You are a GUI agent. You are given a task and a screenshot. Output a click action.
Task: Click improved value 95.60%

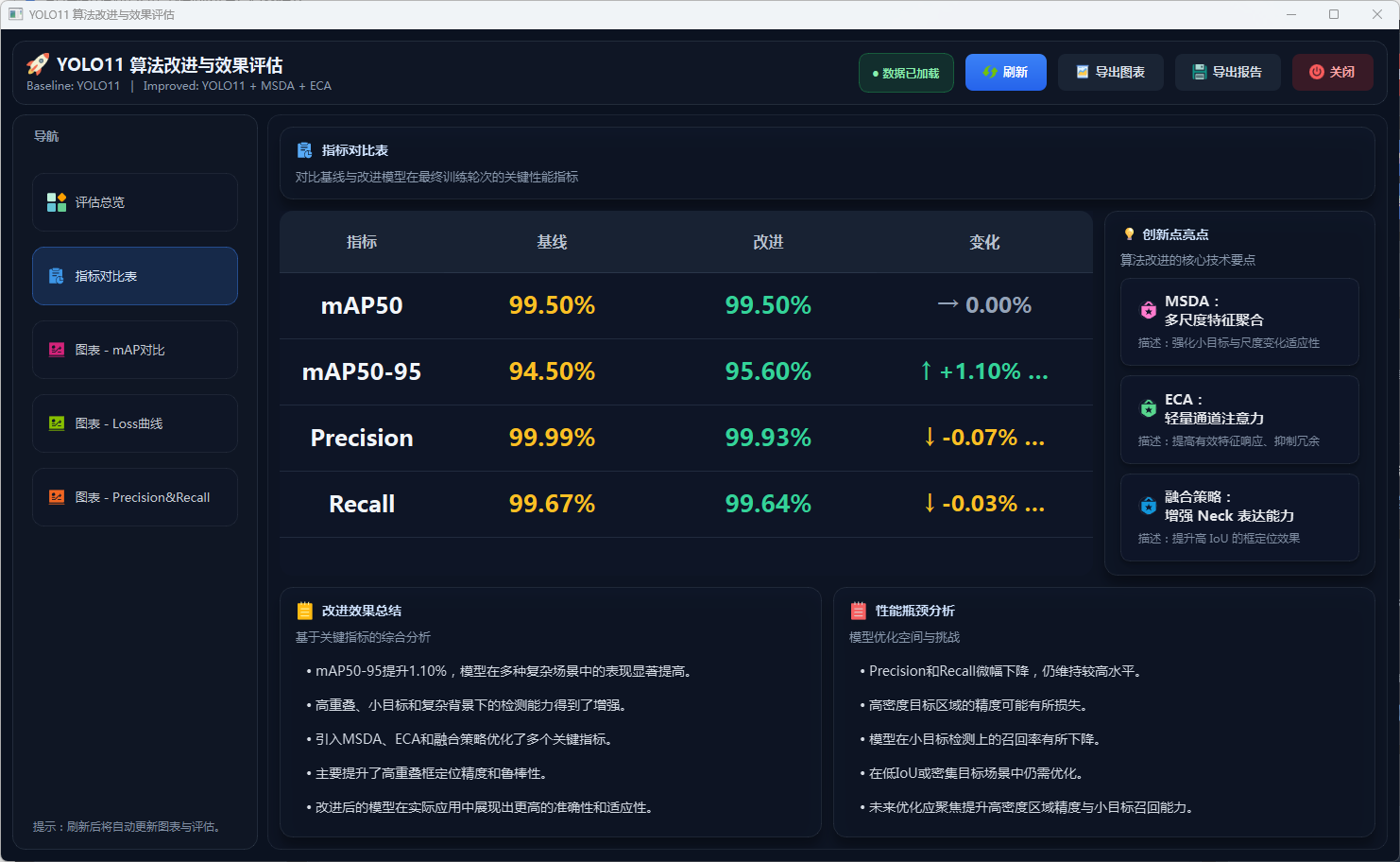tap(768, 371)
